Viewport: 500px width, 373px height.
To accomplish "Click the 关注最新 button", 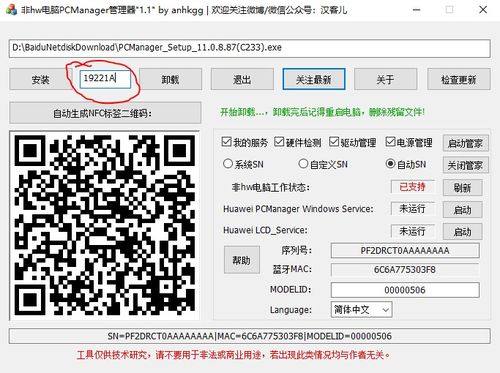I will (x=314, y=79).
